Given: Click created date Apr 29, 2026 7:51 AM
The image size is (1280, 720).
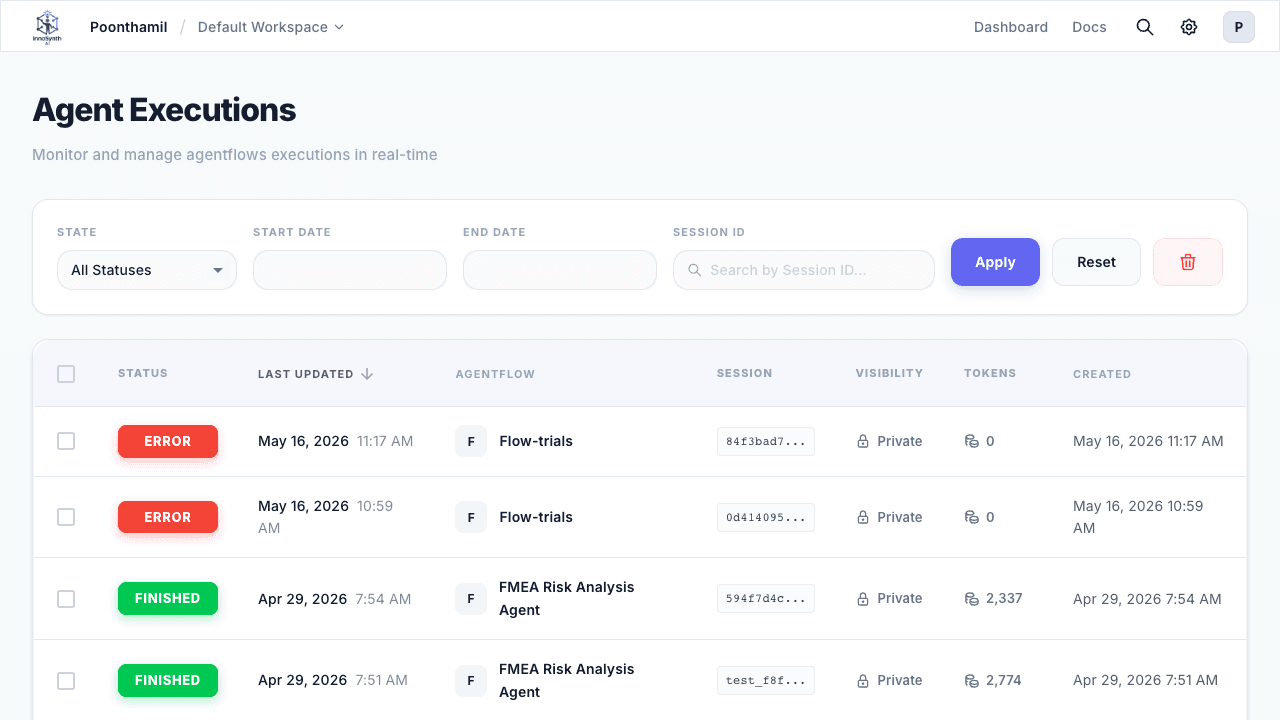Looking at the screenshot, I should click(x=1146, y=680).
